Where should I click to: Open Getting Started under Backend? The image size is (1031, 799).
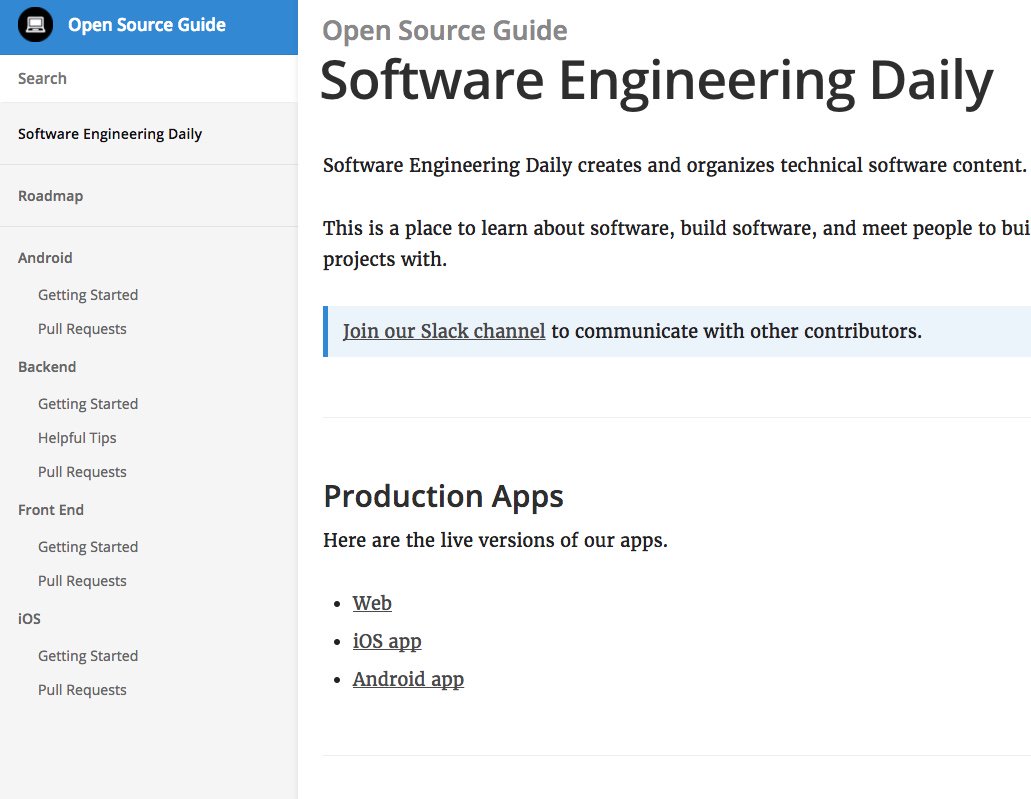click(x=88, y=404)
